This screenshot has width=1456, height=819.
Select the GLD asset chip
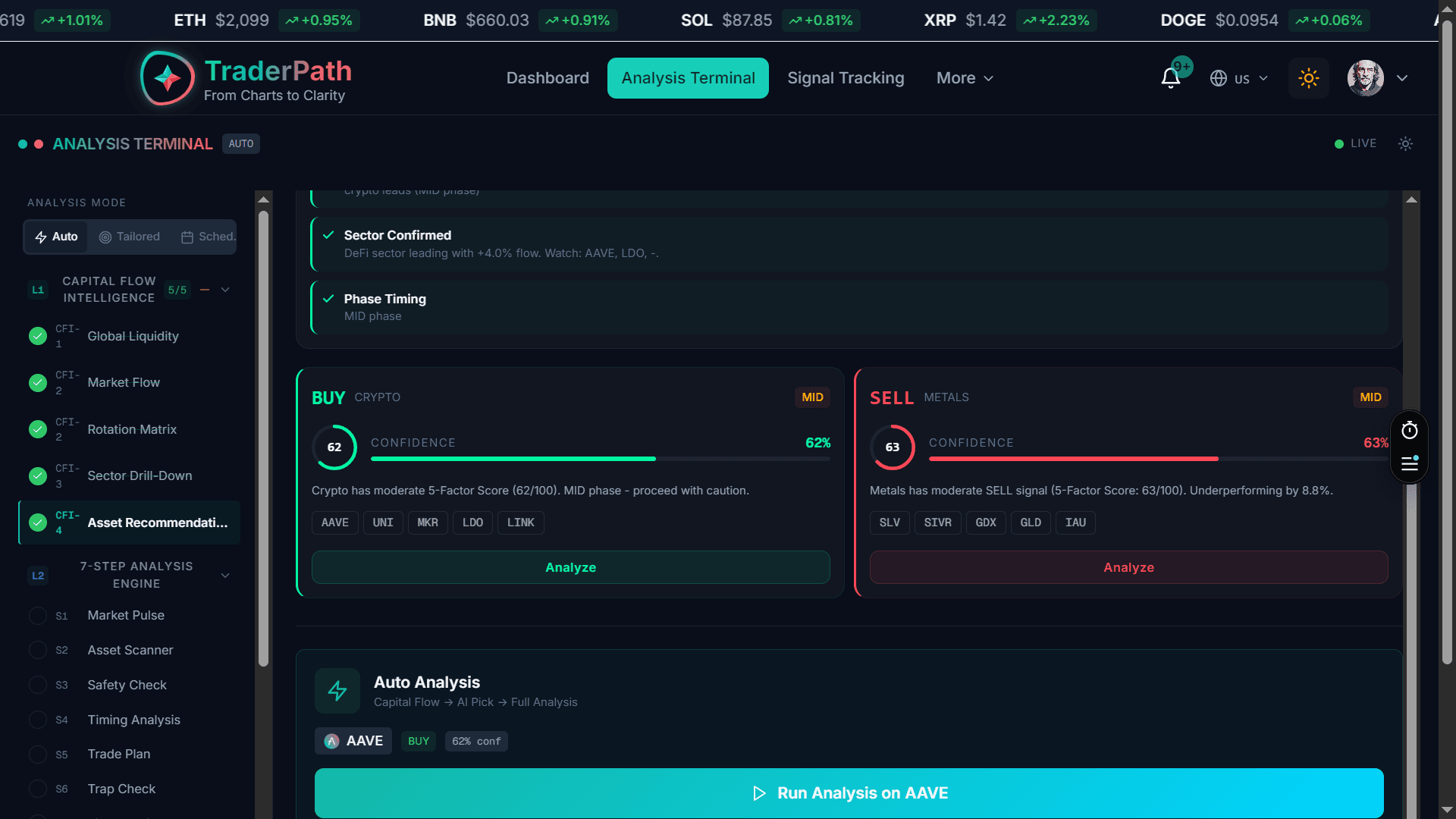pyautogui.click(x=1031, y=522)
